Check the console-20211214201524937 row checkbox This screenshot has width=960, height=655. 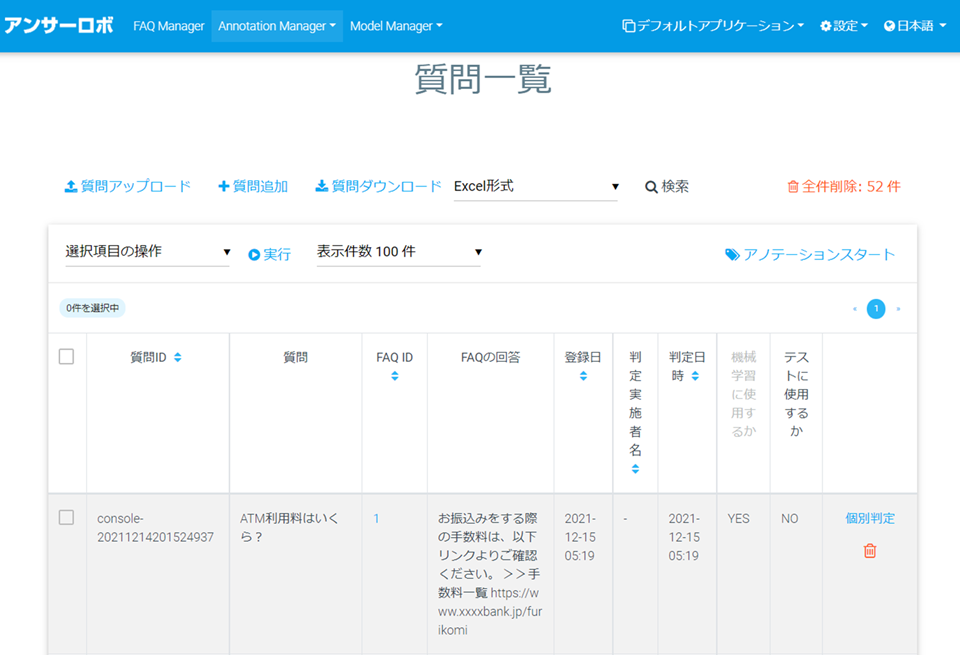(67, 517)
